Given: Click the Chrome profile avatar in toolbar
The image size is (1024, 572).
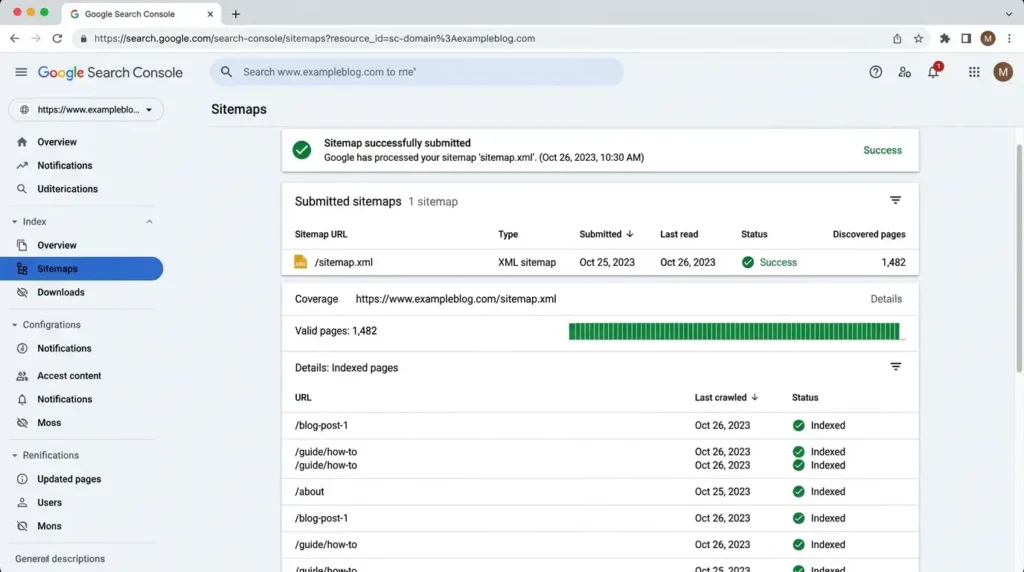Looking at the screenshot, I should 987,39.
